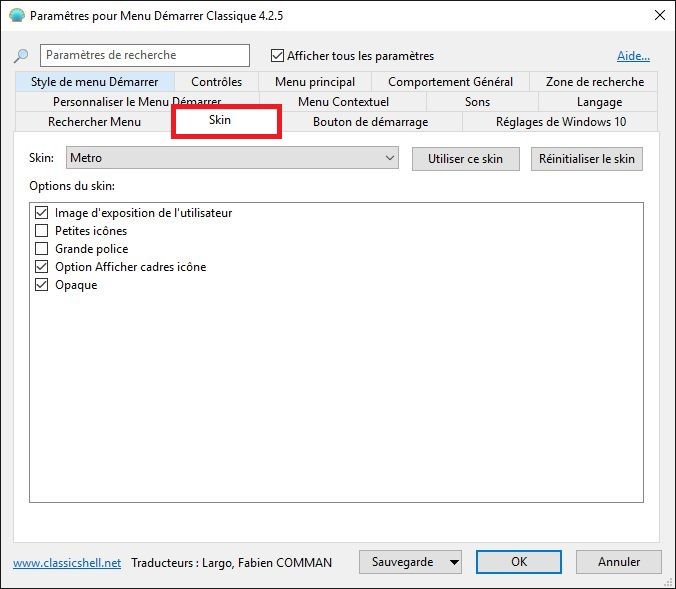Click the Annuler button

[619, 562]
